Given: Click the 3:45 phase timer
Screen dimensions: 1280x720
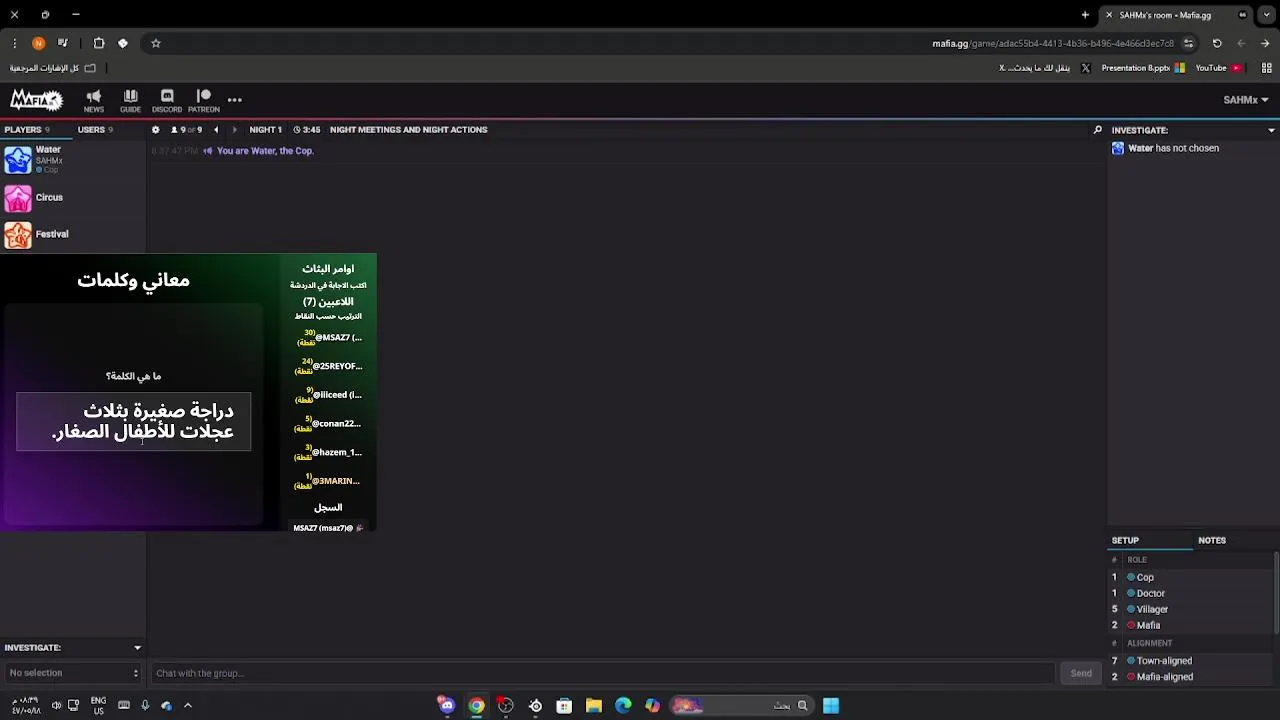Looking at the screenshot, I should (307, 130).
